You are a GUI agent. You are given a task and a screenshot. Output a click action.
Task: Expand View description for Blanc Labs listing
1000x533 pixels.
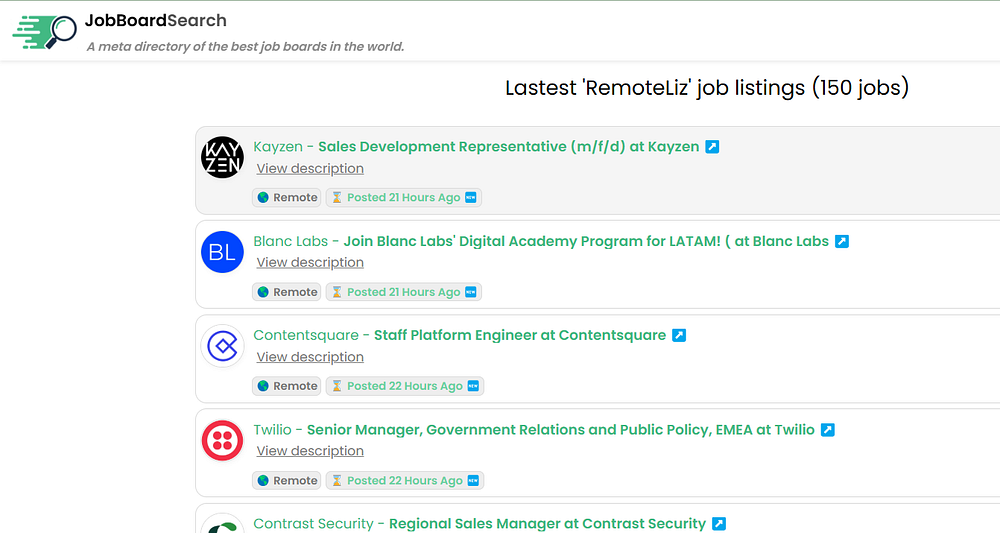(x=310, y=262)
